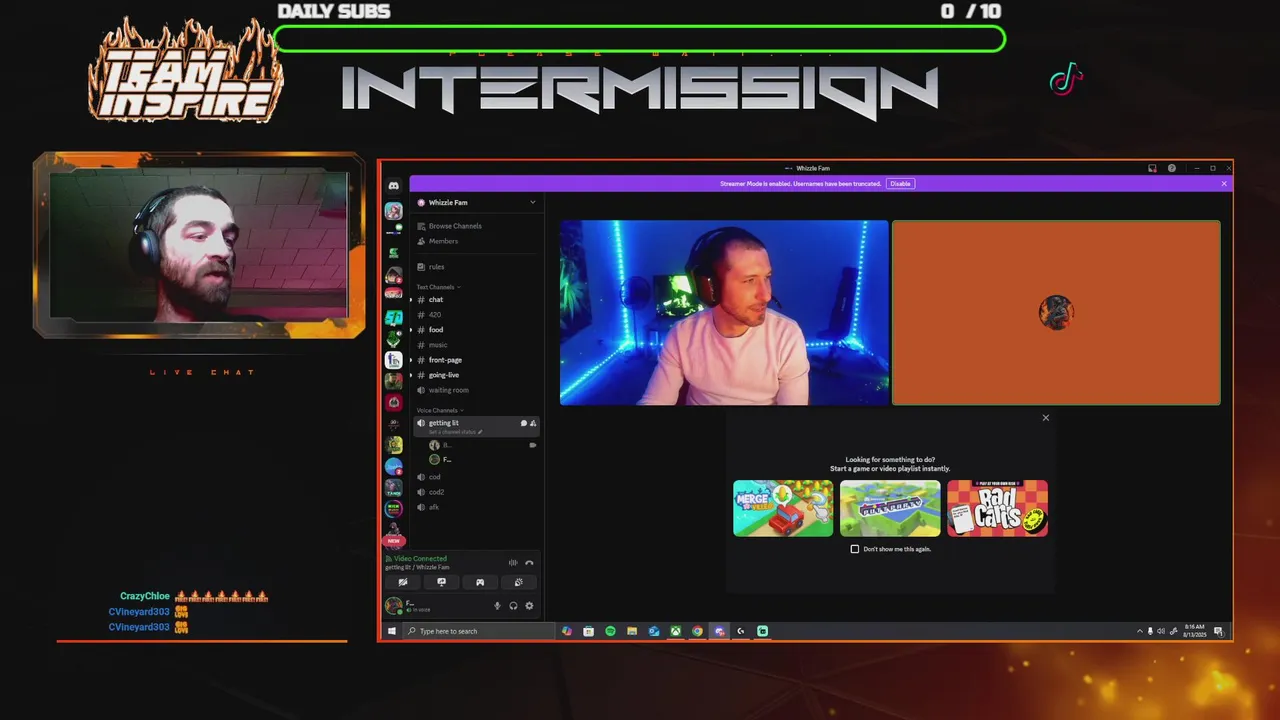Viewport: 1280px width, 720px height.
Task: Open Discord help question mark icon
Action: (1172, 168)
